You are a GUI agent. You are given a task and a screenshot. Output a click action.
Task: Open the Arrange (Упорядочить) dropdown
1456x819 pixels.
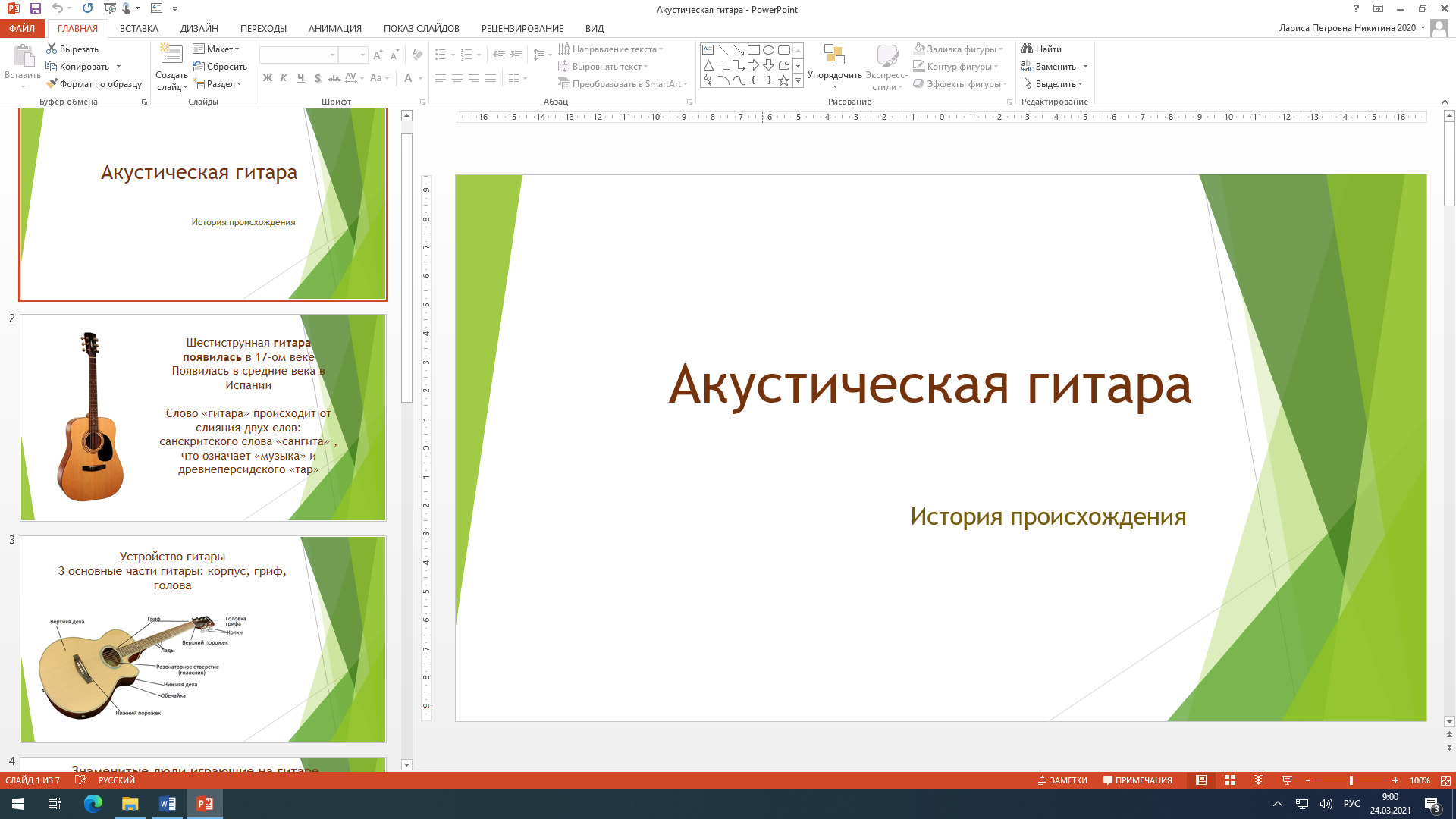tap(834, 67)
